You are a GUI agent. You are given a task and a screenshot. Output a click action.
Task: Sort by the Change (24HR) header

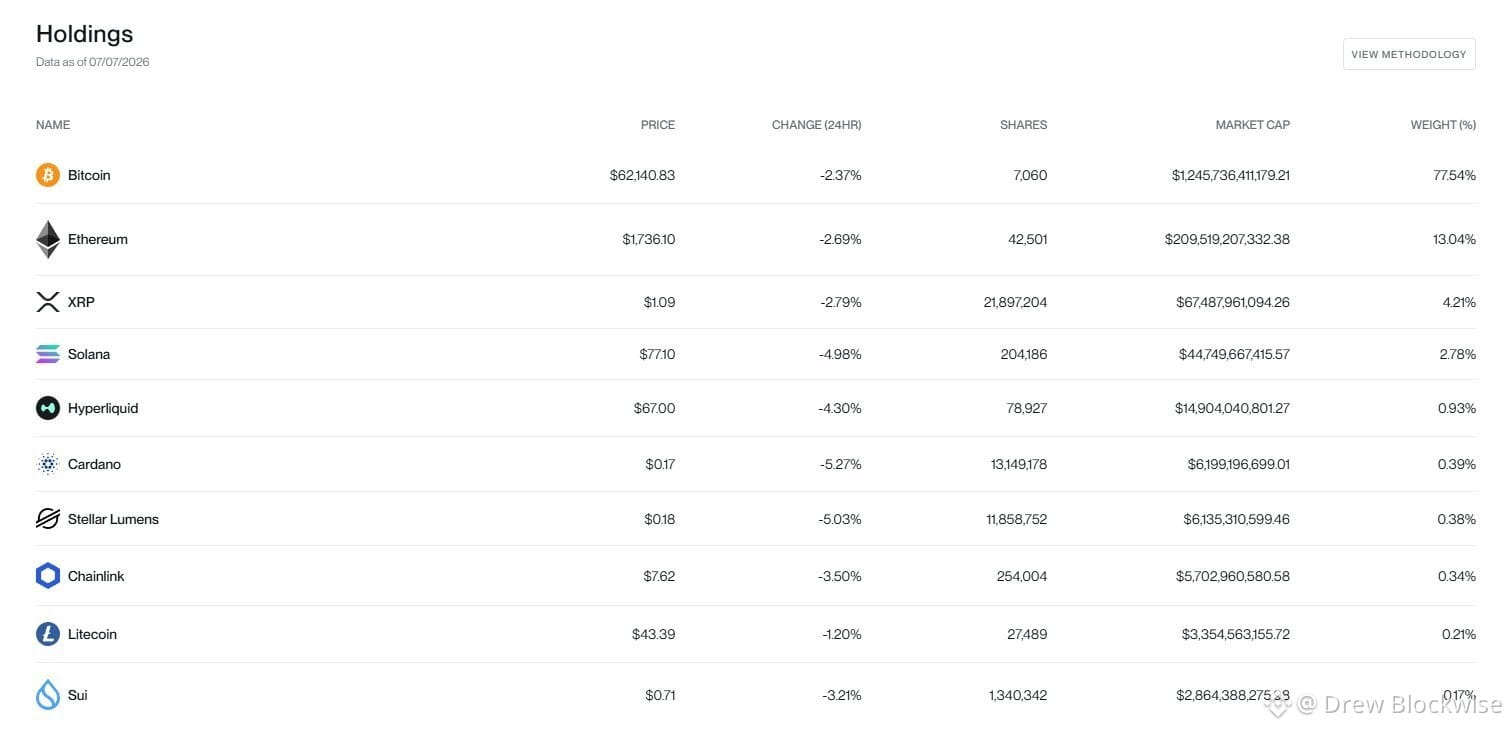coord(816,125)
